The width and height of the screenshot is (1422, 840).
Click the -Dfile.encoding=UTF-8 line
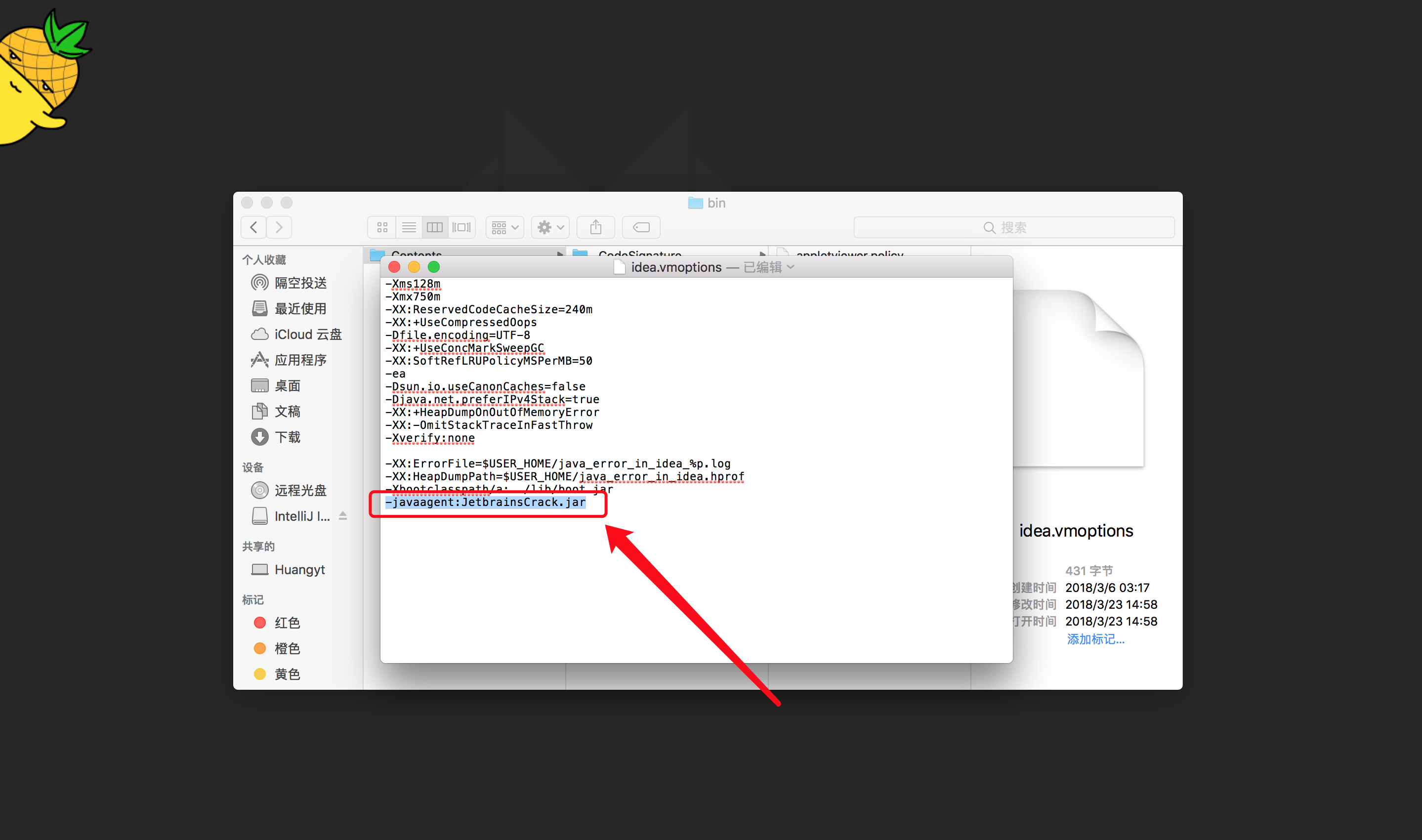pos(458,335)
